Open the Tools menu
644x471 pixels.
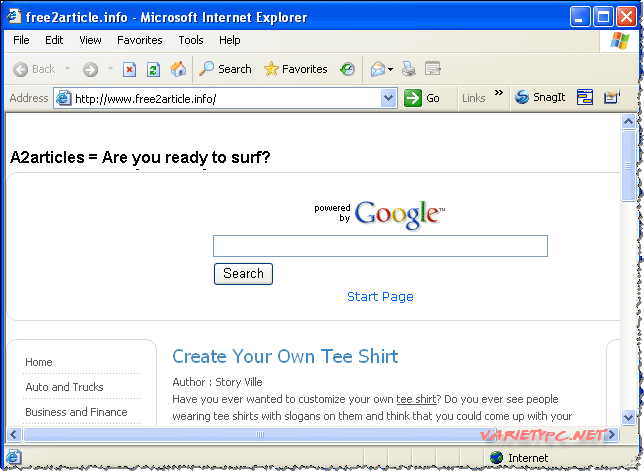click(x=191, y=40)
